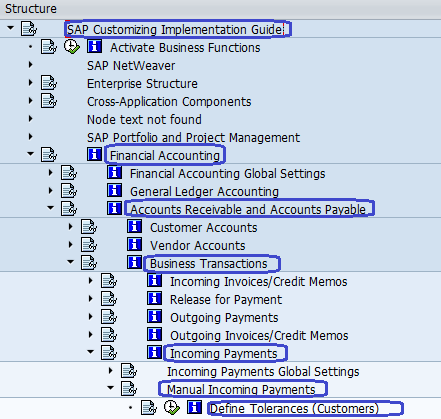Select Release for Payment item
Image resolution: width=441 pixels, height=419 pixels.
coord(226,300)
